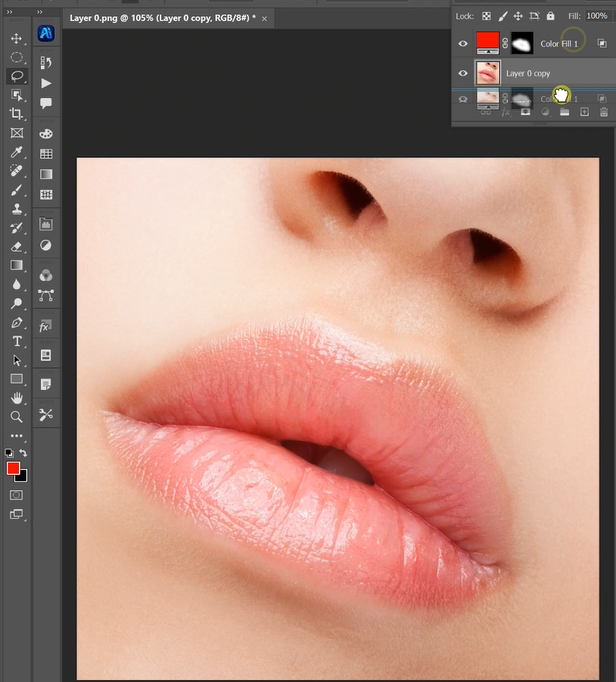616x682 pixels.
Task: Swap foreground and background colors
Action: (24, 454)
